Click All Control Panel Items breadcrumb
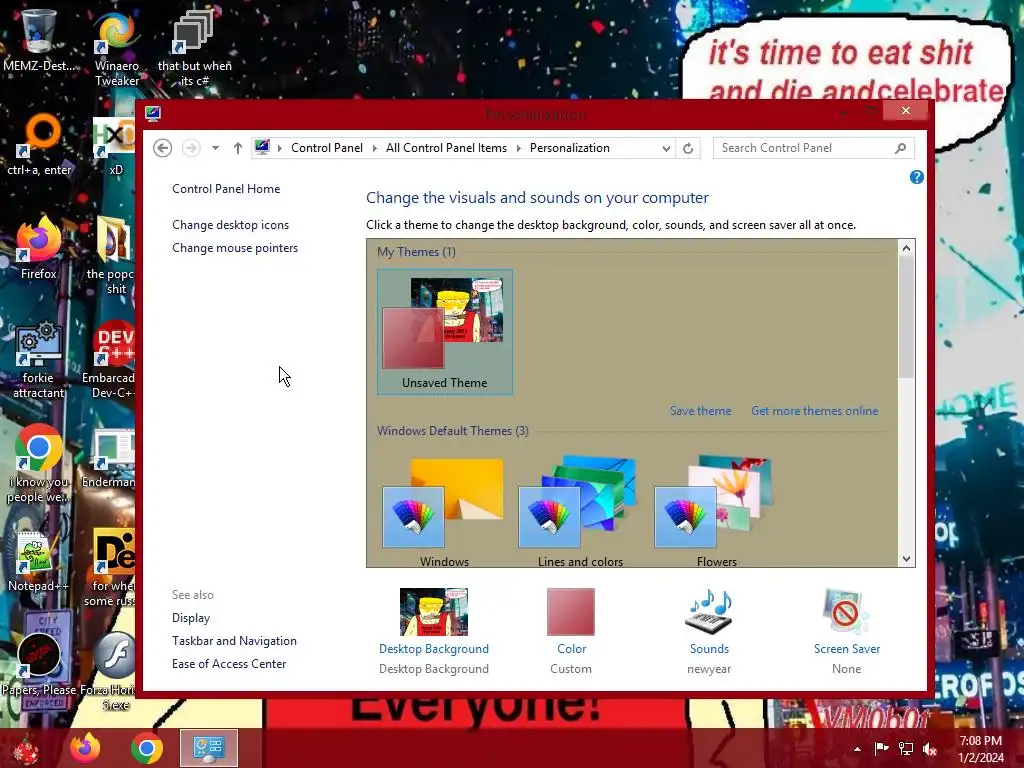 point(446,148)
